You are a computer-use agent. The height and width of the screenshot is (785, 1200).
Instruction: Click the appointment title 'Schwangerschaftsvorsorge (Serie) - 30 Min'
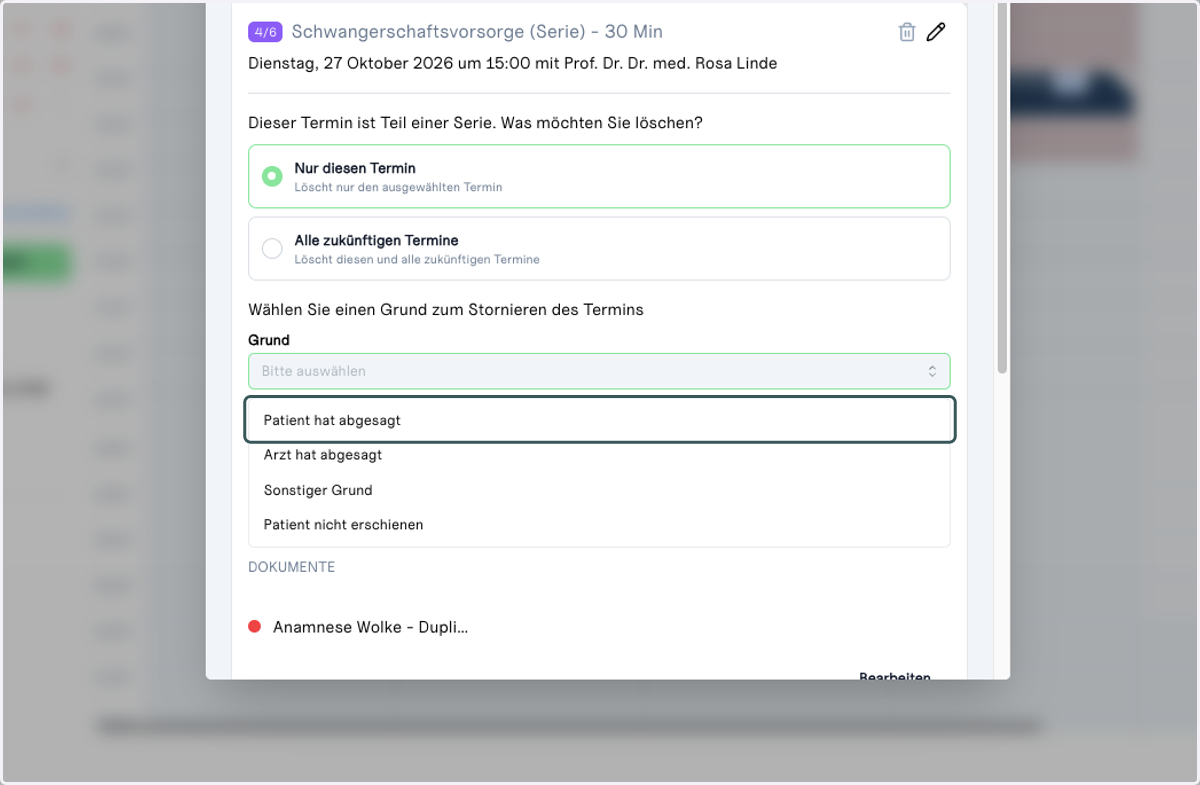coord(477,32)
